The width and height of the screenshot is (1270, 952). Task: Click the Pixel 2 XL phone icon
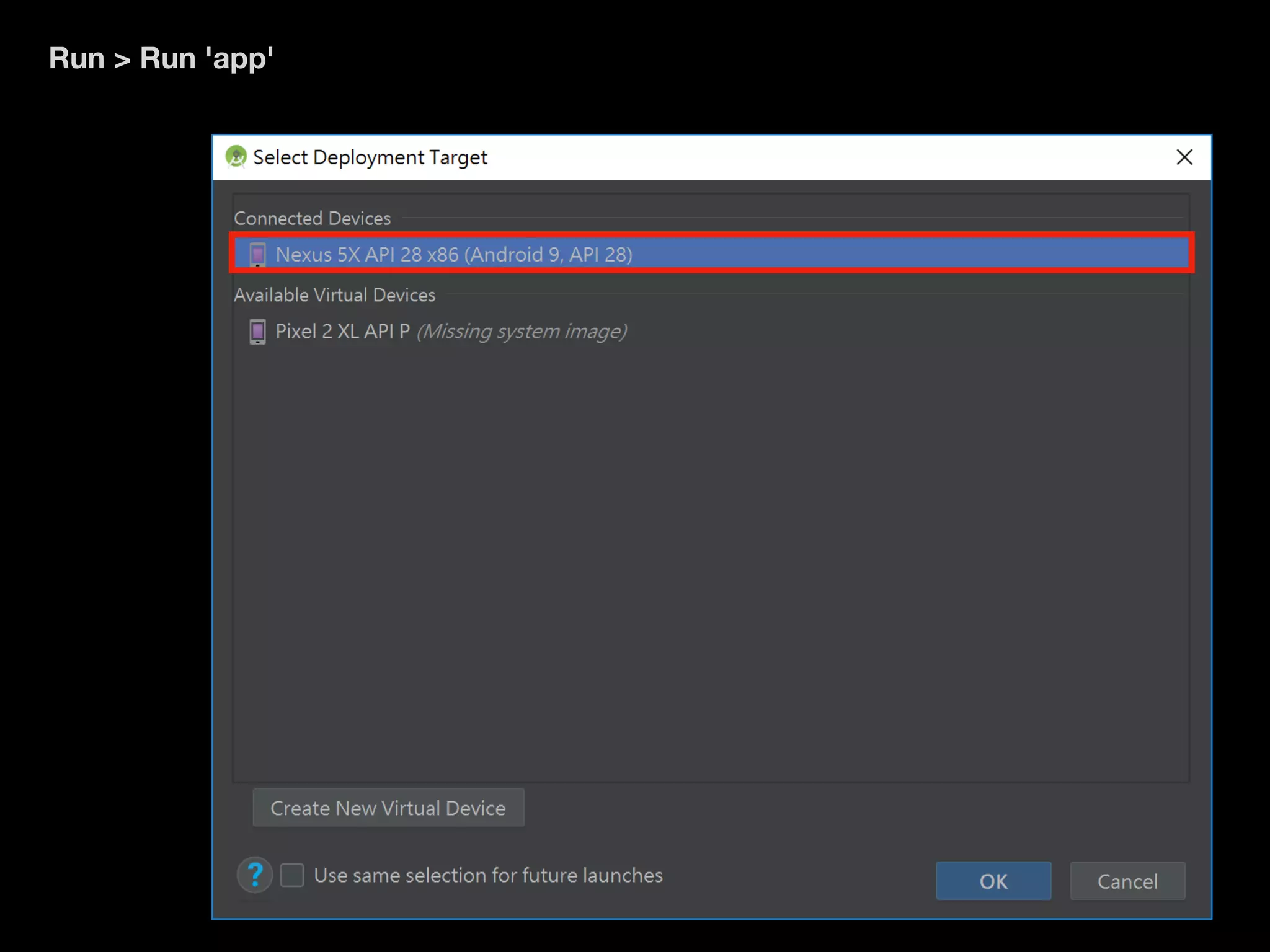(x=257, y=332)
